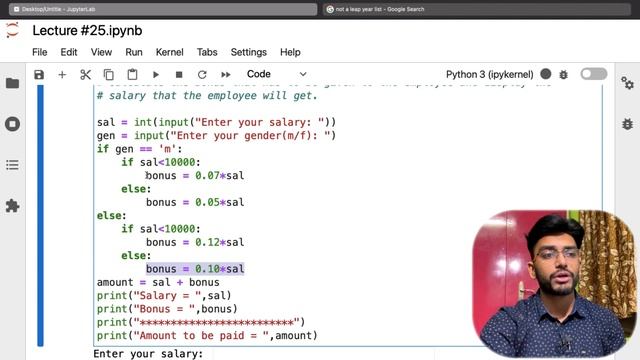
Task: Click the Python 3 (ipykernel) kernel name
Action: tap(489, 74)
